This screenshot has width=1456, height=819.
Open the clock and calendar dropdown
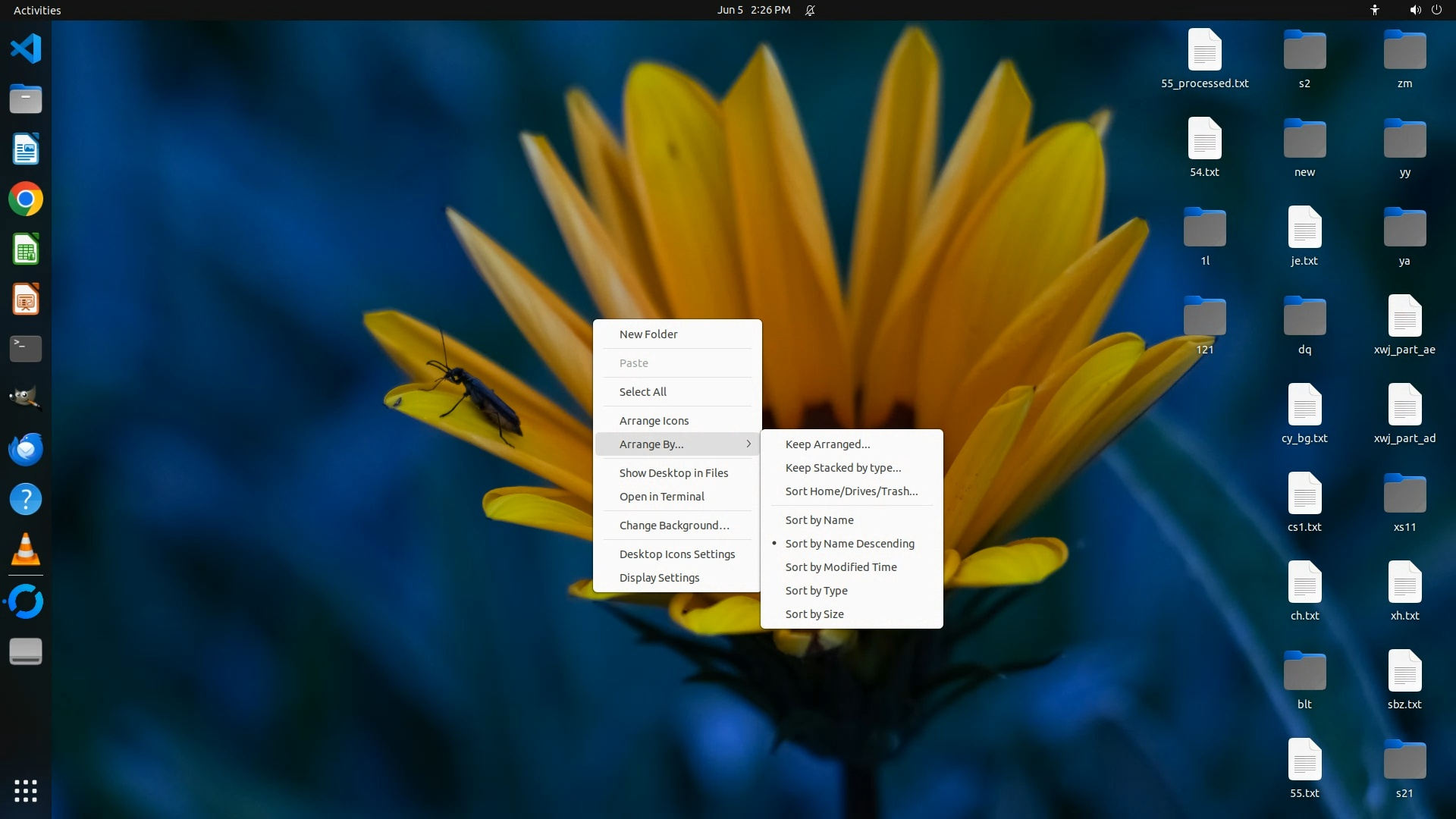click(753, 10)
